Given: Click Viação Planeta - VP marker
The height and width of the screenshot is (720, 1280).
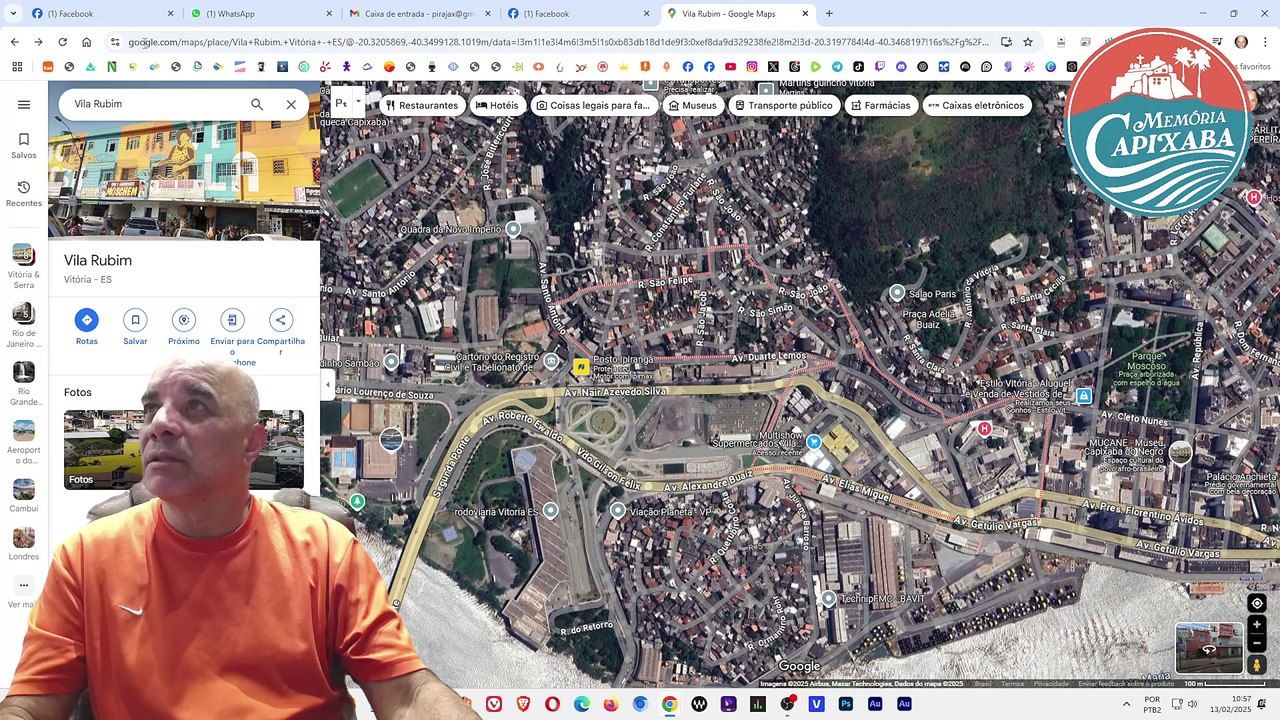Looking at the screenshot, I should coord(618,511).
